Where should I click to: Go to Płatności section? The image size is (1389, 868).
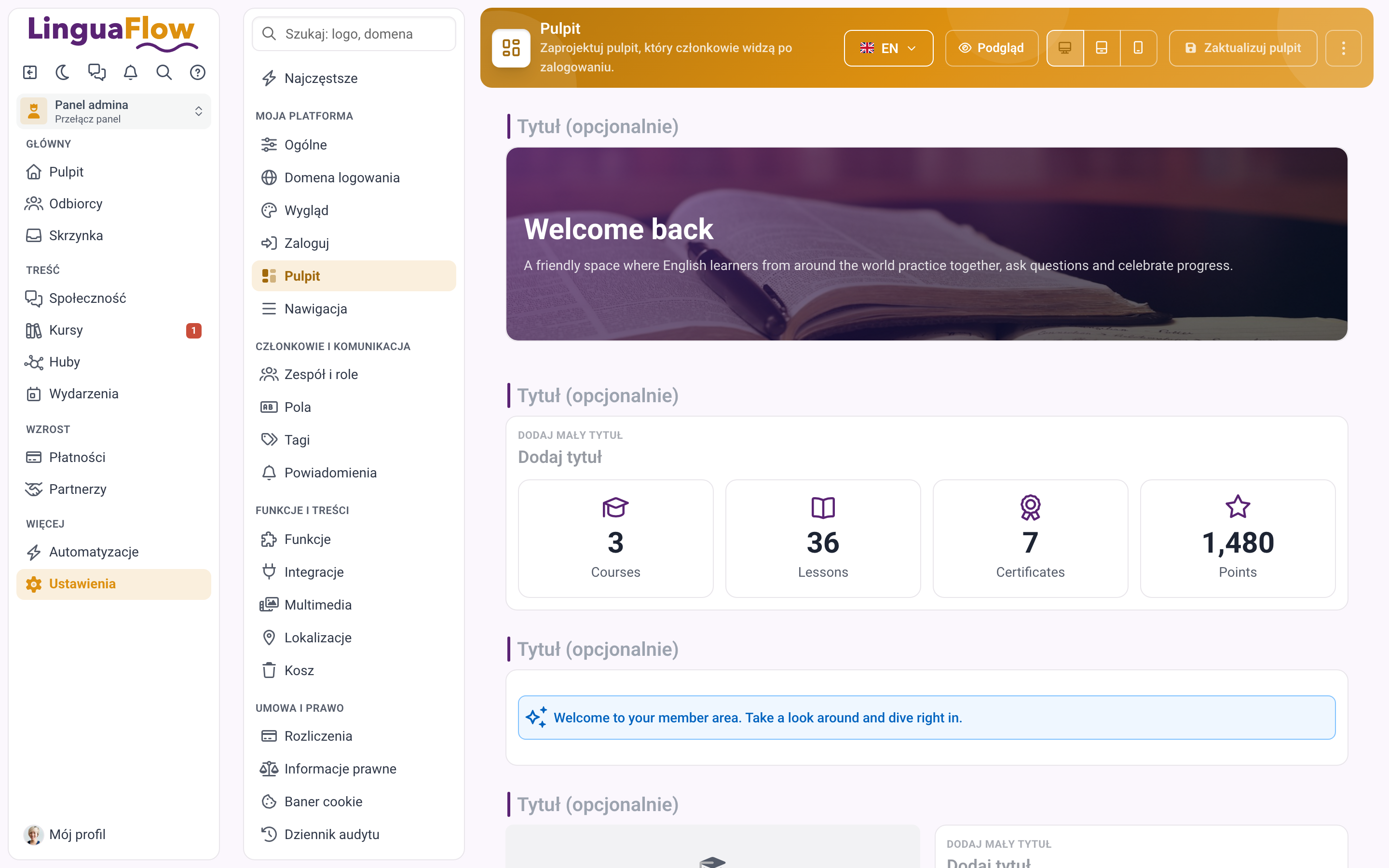click(114, 458)
